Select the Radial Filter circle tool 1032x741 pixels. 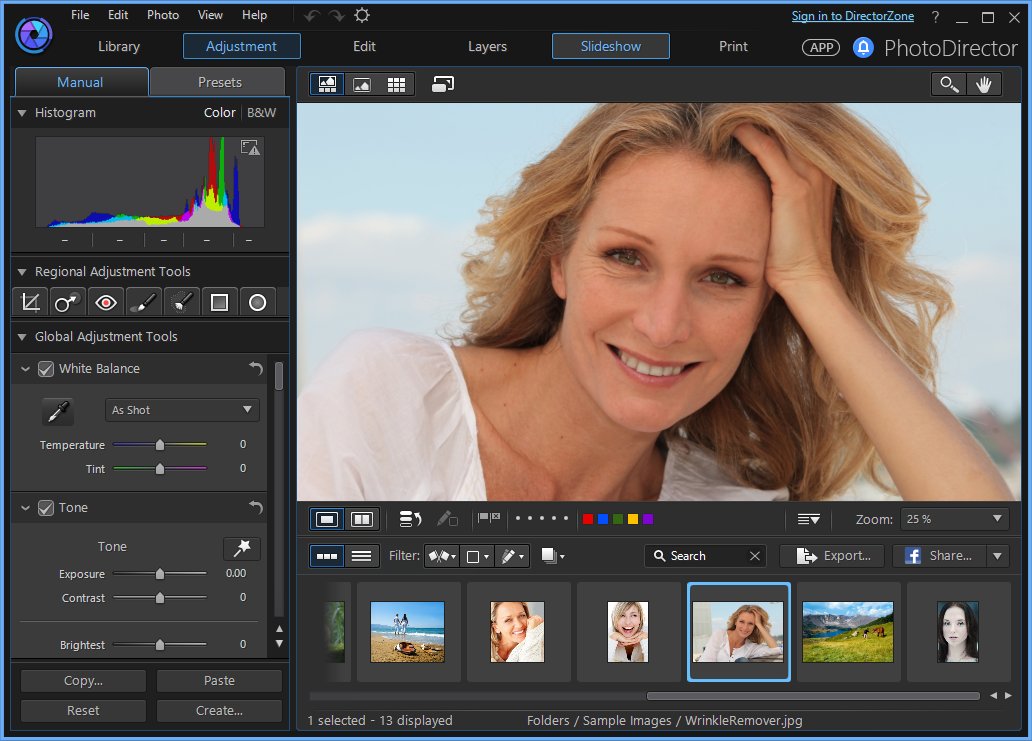pyautogui.click(x=257, y=303)
